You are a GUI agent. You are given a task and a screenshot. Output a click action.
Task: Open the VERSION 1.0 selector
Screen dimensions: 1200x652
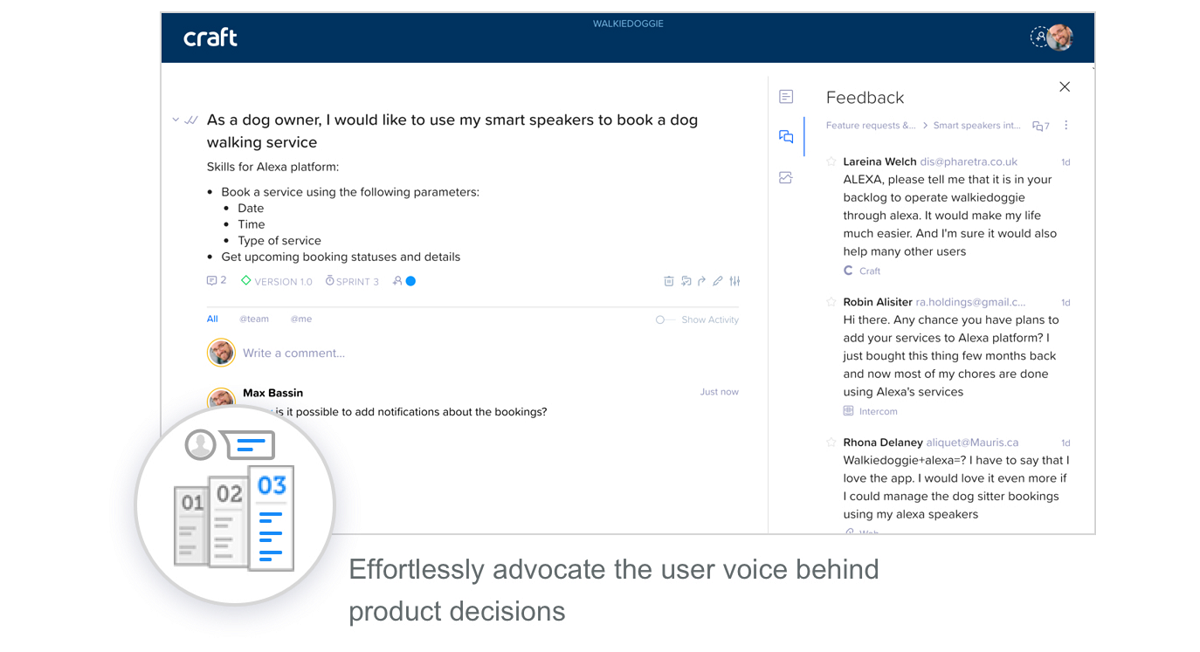tap(277, 282)
